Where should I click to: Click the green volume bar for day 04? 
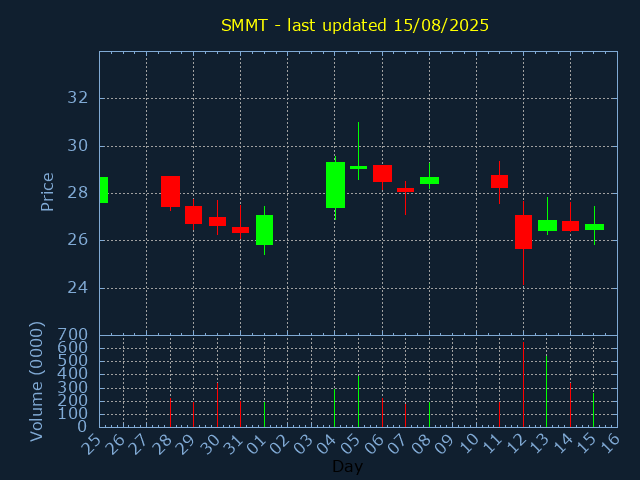[x=335, y=408]
